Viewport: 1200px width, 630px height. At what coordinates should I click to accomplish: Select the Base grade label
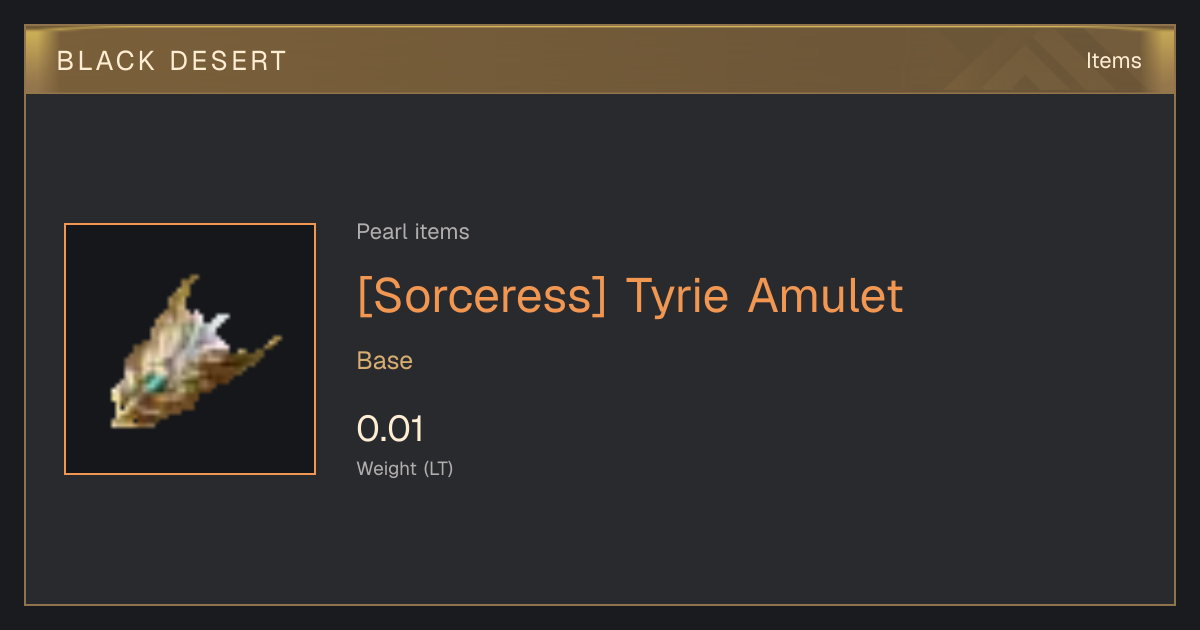click(x=385, y=361)
